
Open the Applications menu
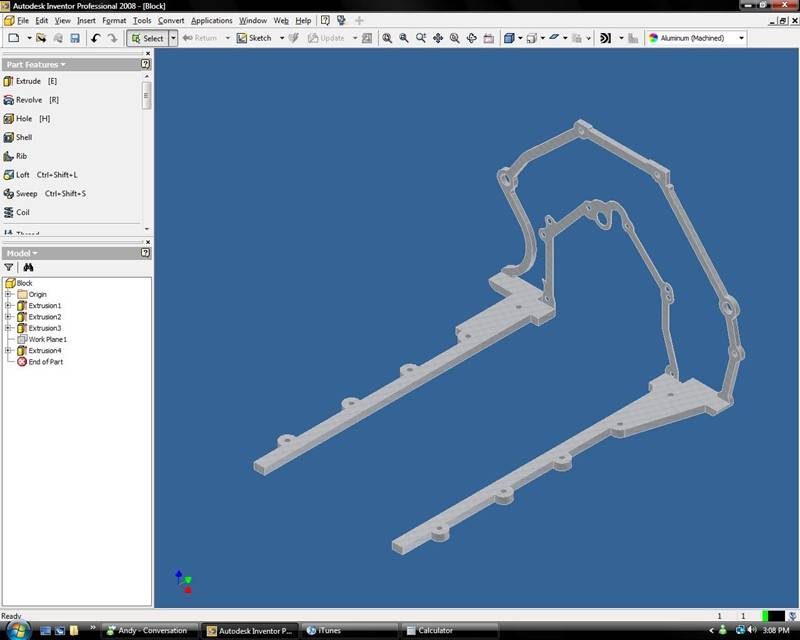211,20
